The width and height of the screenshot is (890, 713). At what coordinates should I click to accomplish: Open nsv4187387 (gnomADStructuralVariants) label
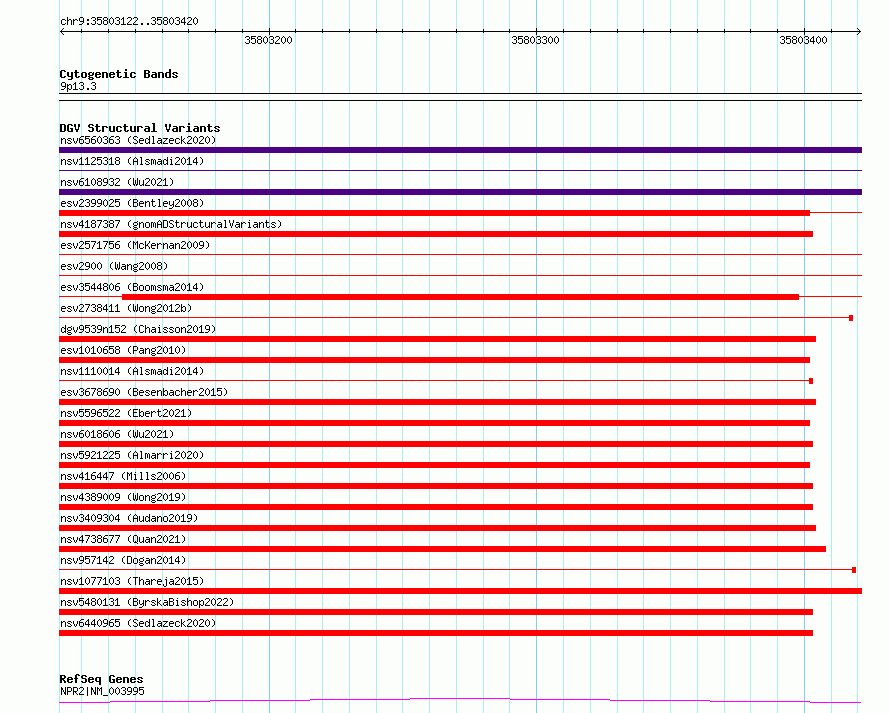171,224
